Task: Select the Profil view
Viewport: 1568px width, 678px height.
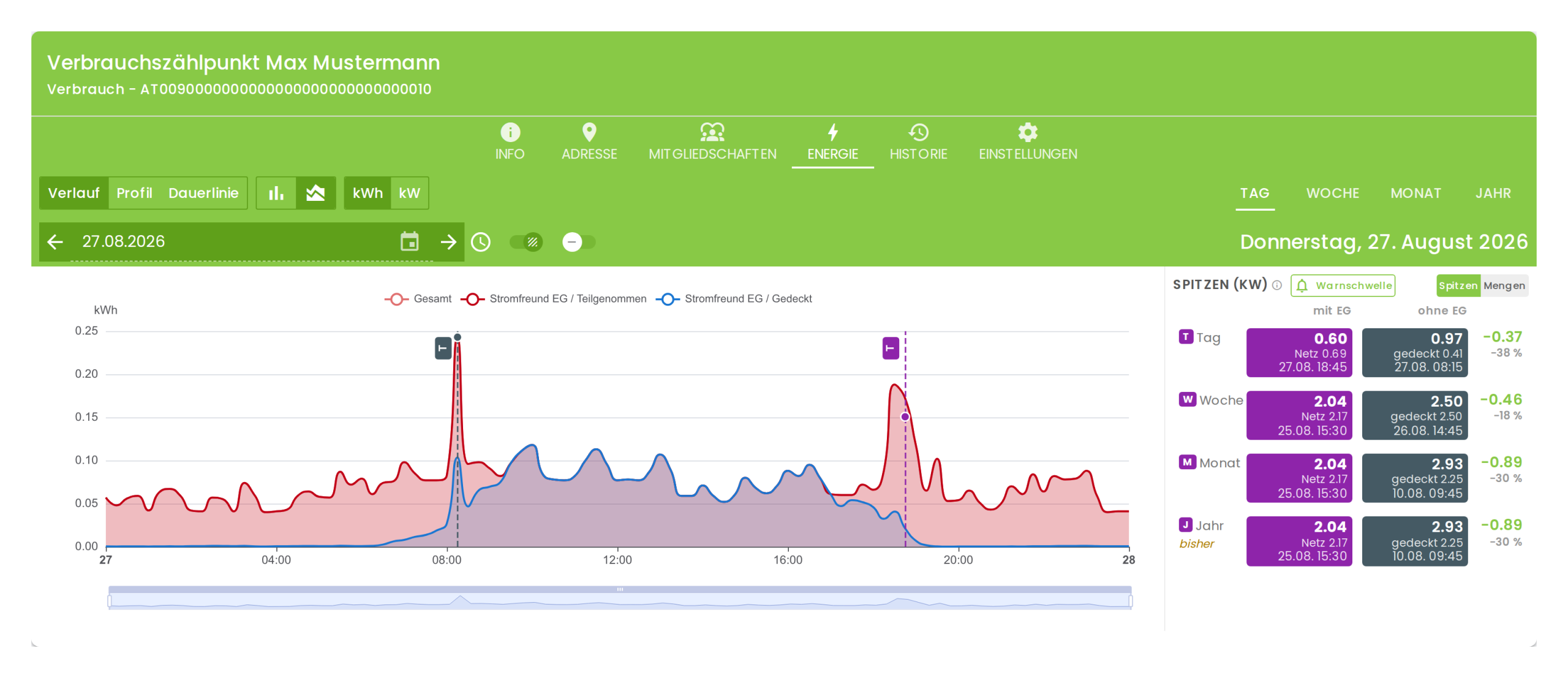Action: [x=134, y=193]
